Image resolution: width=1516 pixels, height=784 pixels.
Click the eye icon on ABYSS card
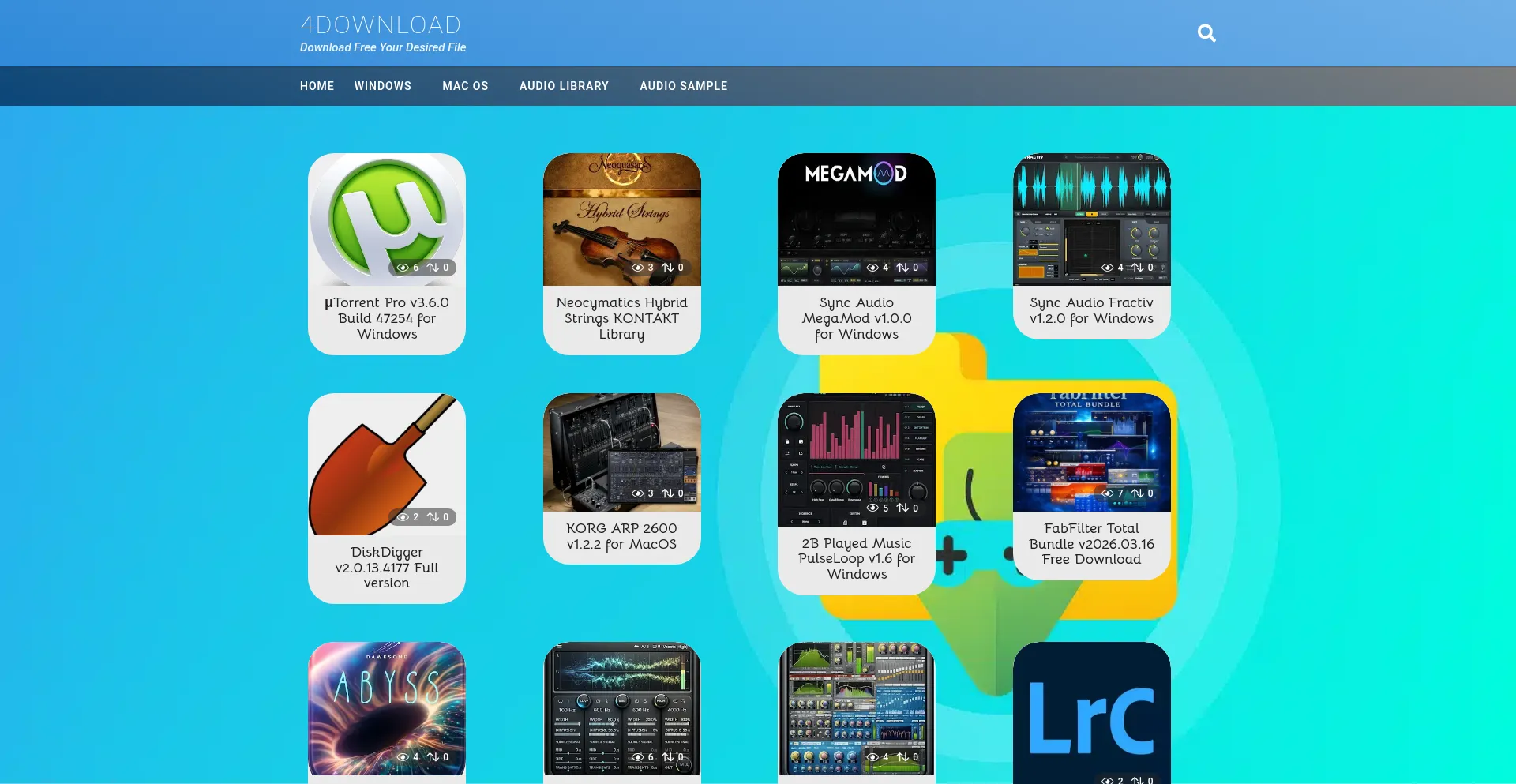(403, 757)
